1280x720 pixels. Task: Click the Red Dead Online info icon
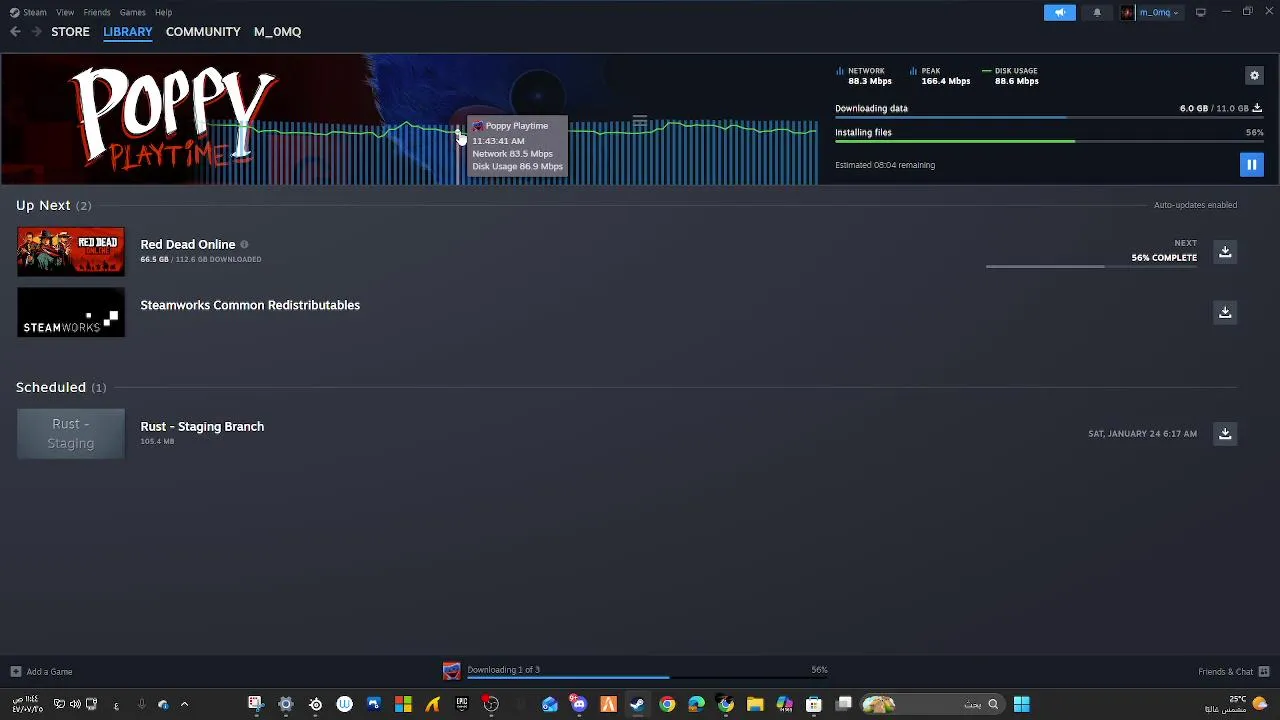(x=244, y=244)
